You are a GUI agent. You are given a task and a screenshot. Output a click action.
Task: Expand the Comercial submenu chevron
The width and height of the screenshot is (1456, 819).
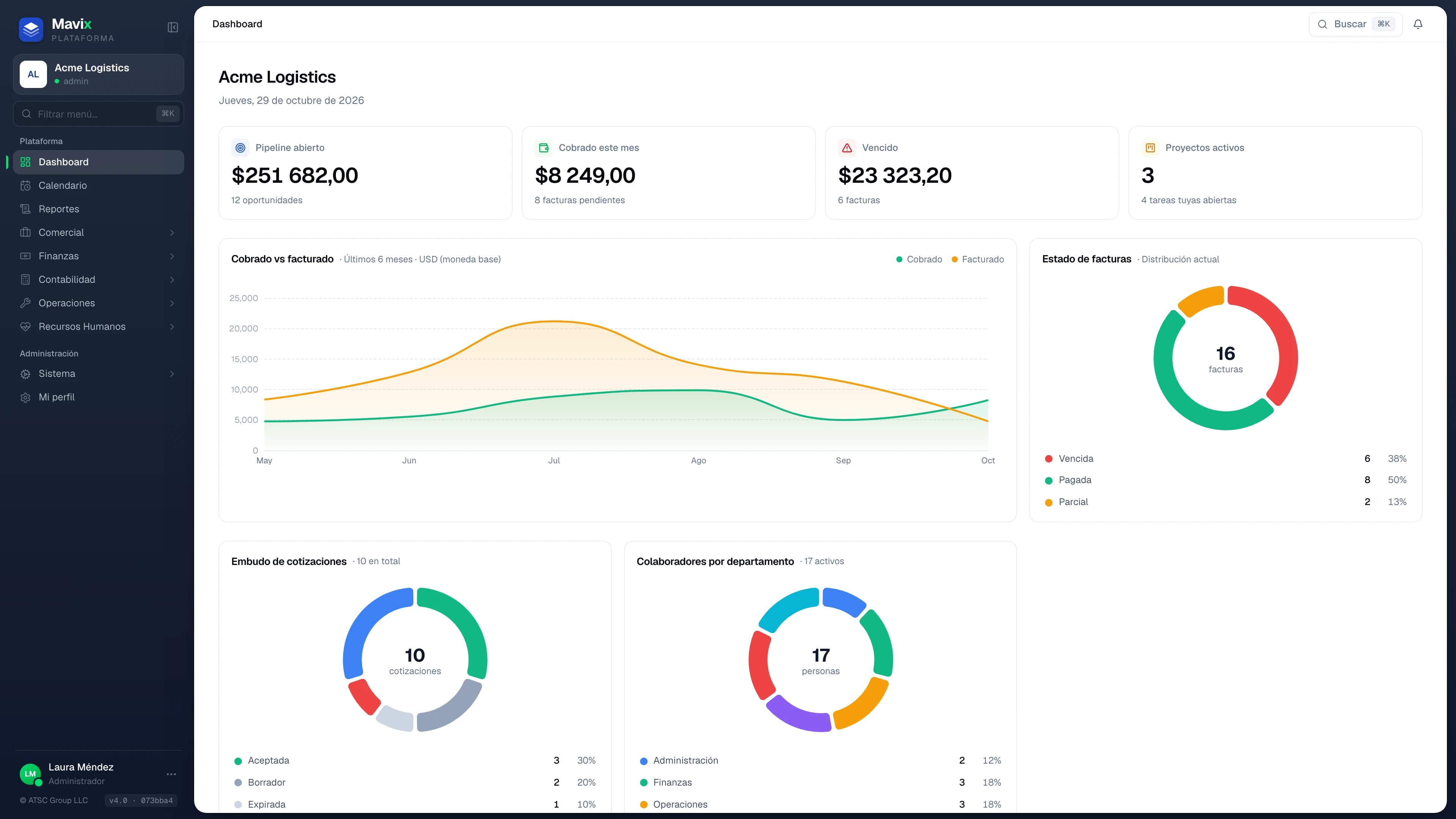coord(172,233)
